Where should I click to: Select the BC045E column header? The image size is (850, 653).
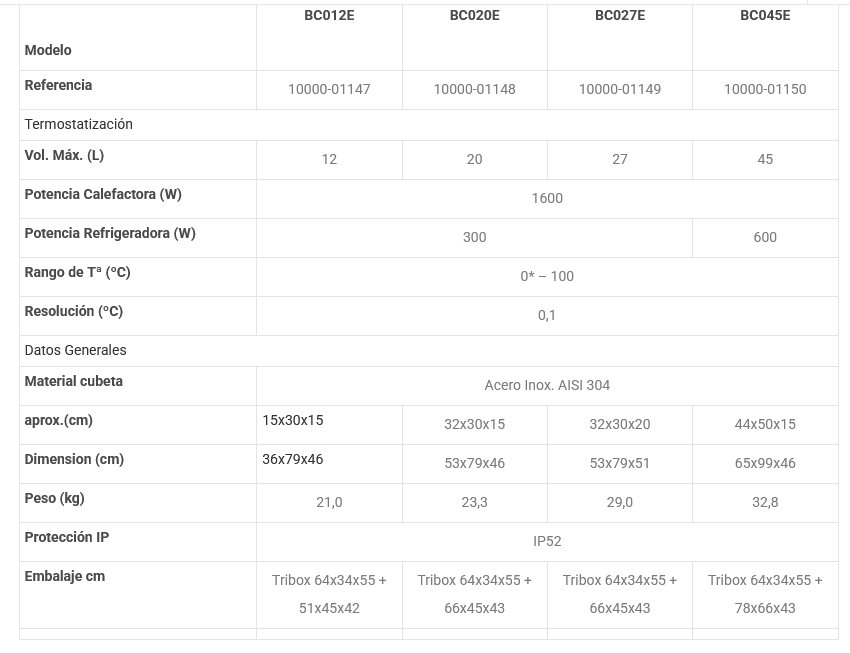click(x=765, y=16)
